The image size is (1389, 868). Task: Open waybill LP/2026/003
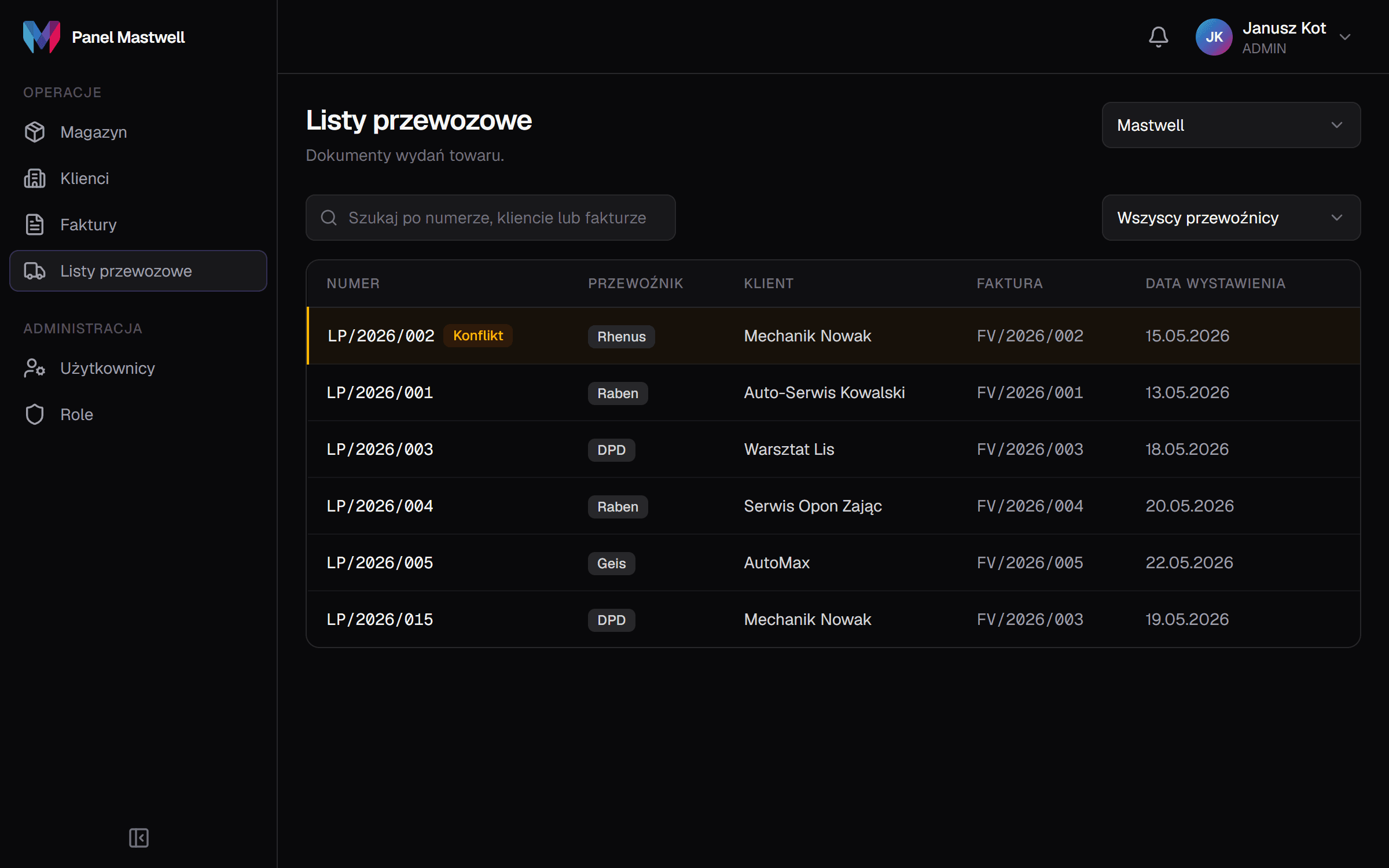[x=380, y=450]
